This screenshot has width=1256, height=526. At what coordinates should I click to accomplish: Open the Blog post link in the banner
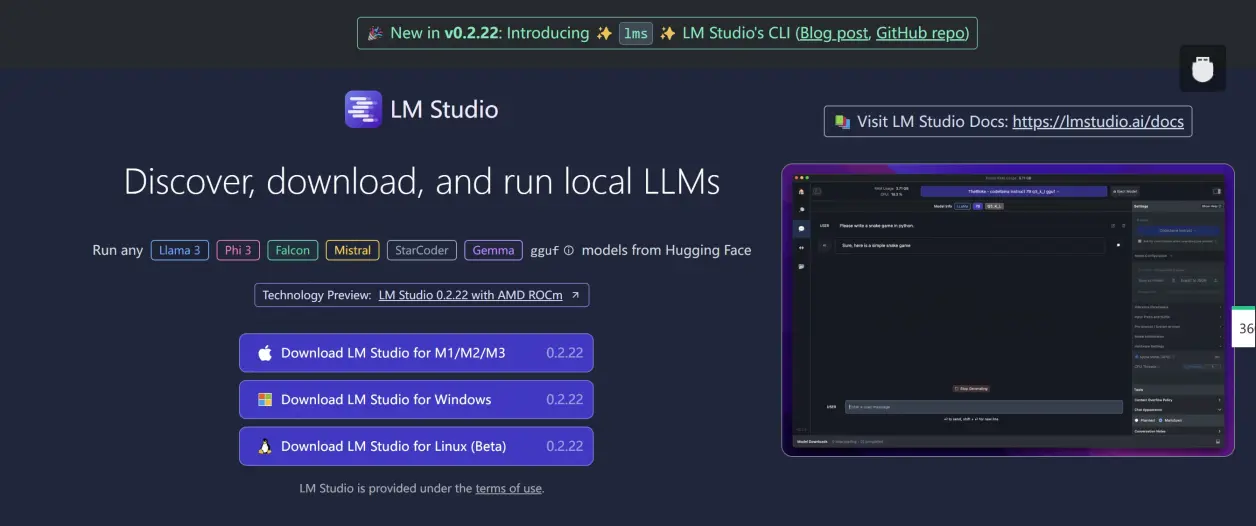[835, 33]
